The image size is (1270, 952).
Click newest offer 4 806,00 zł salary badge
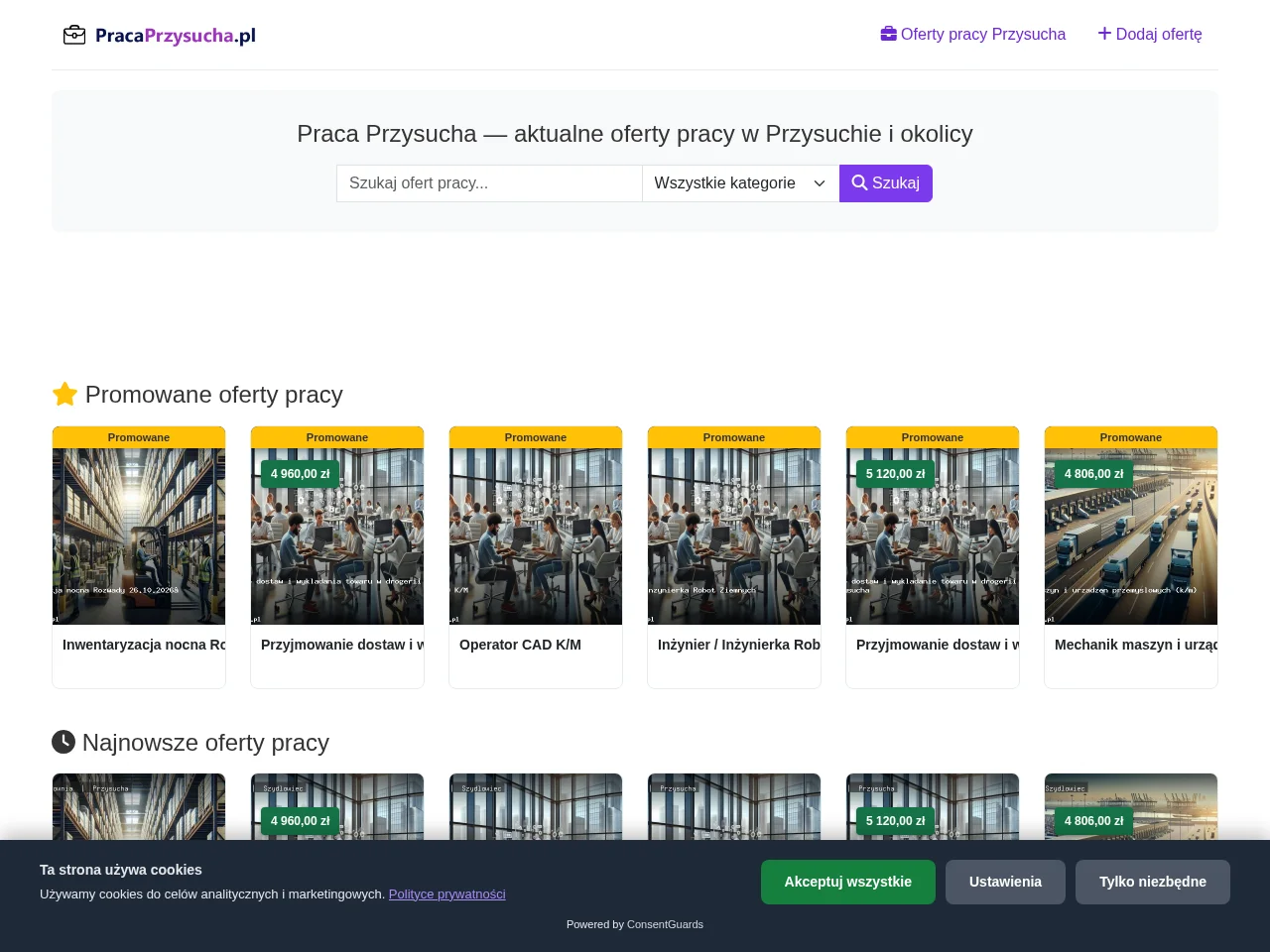pos(1093,821)
